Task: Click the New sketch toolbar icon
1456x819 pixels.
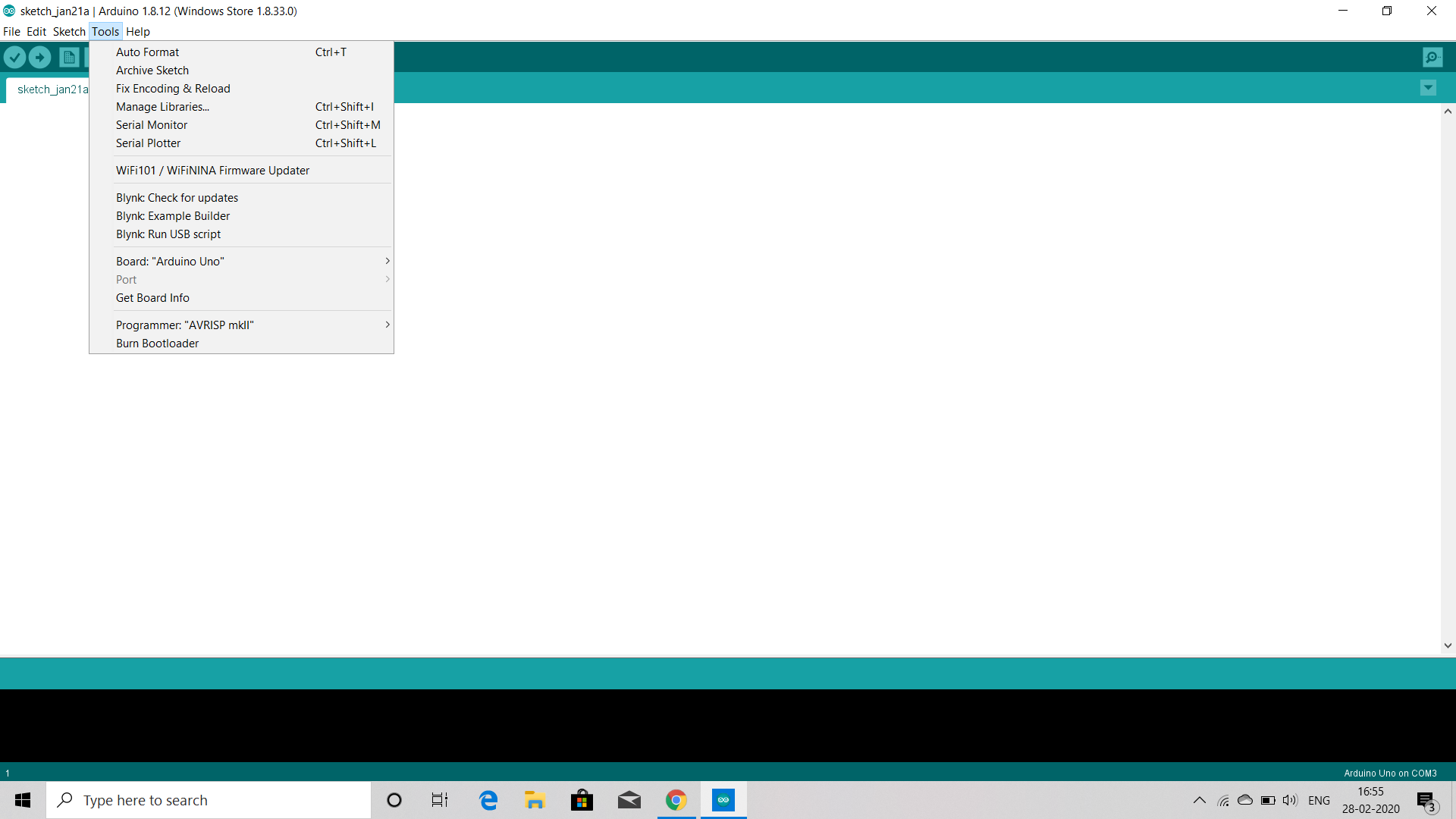Action: pos(69,57)
